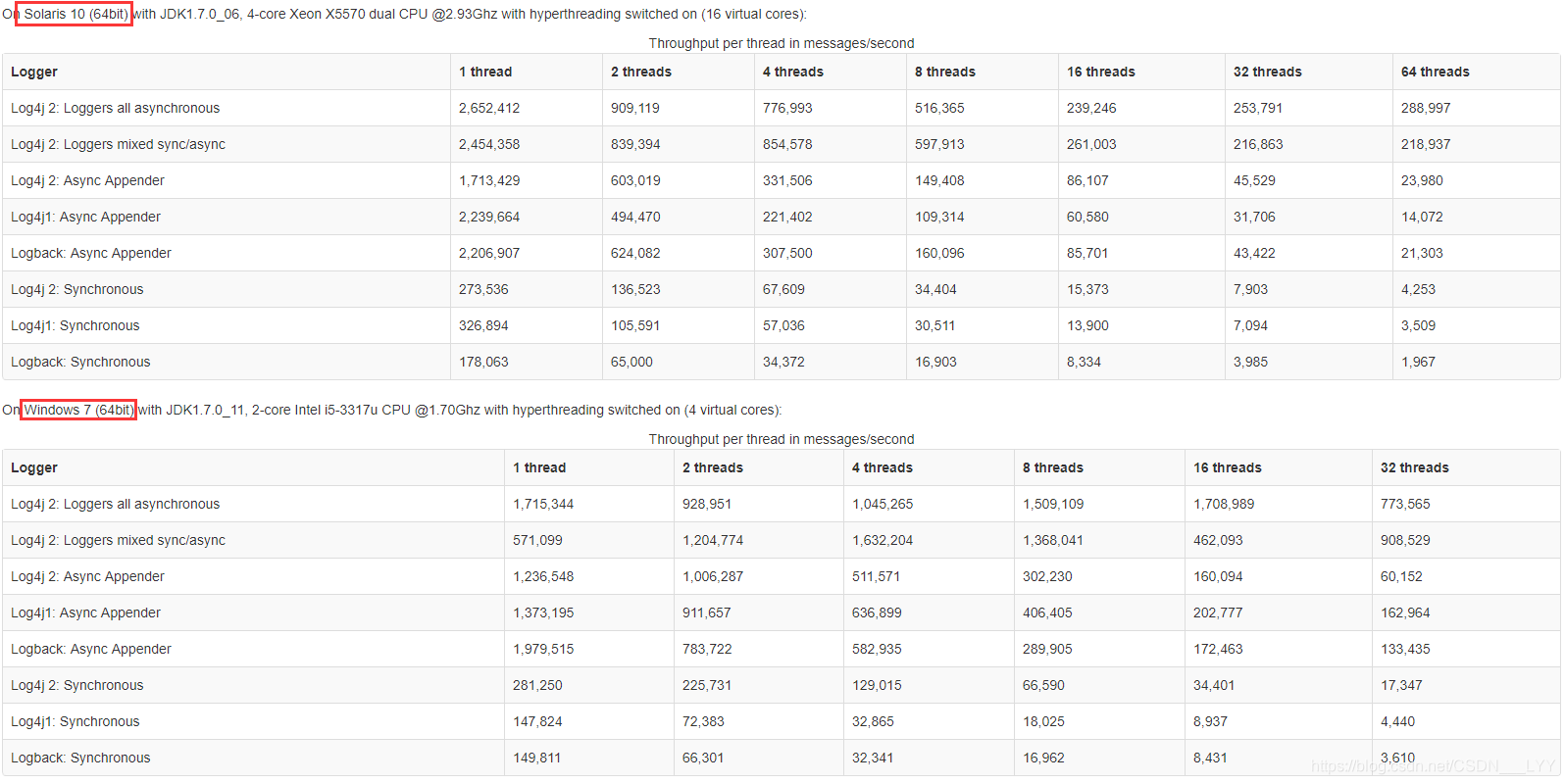Select the value 1,204,774

tap(713, 540)
